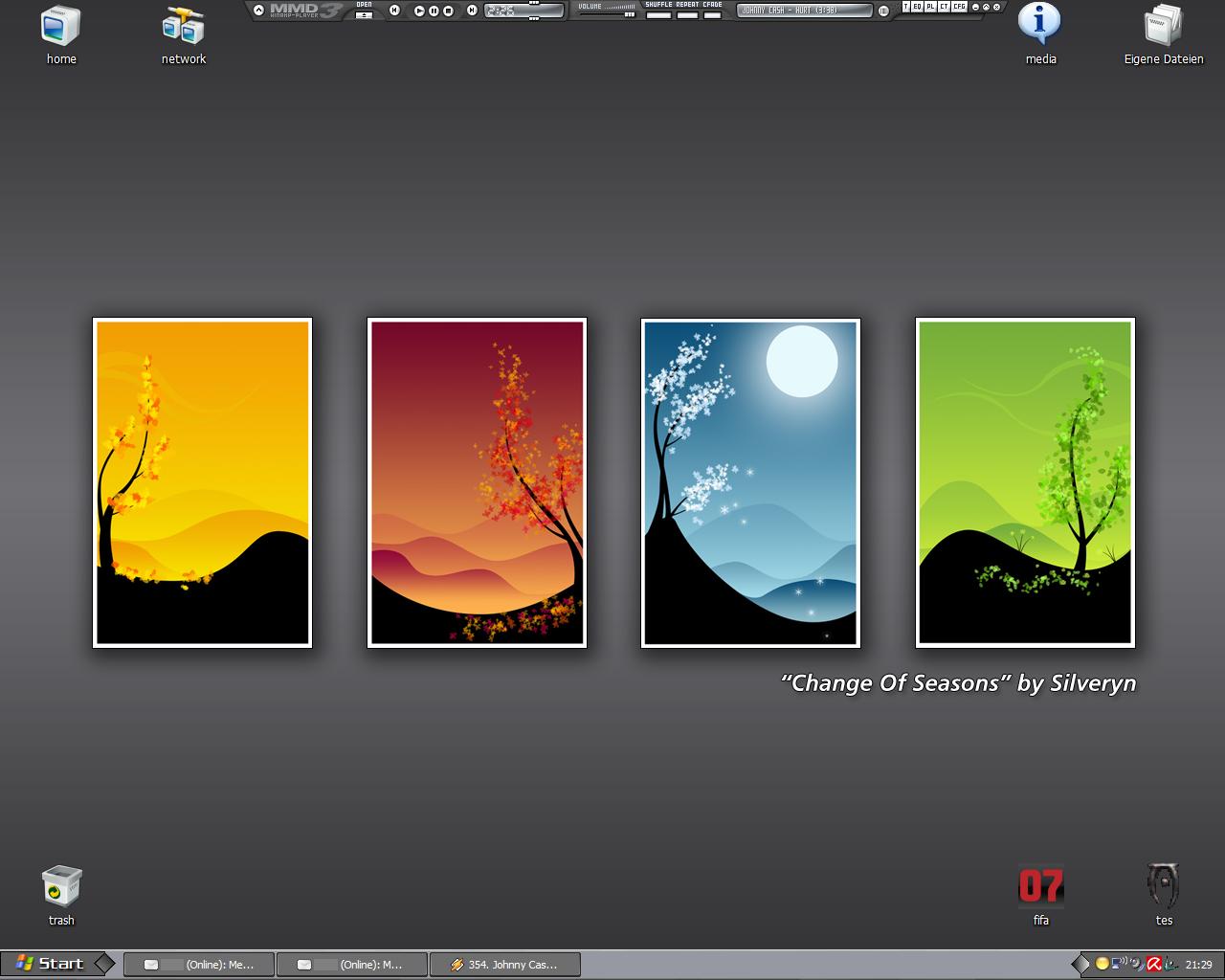Viewport: 1225px width, 980px height.
Task: Click the blue winter moon wallpaper picture
Action: click(750, 483)
